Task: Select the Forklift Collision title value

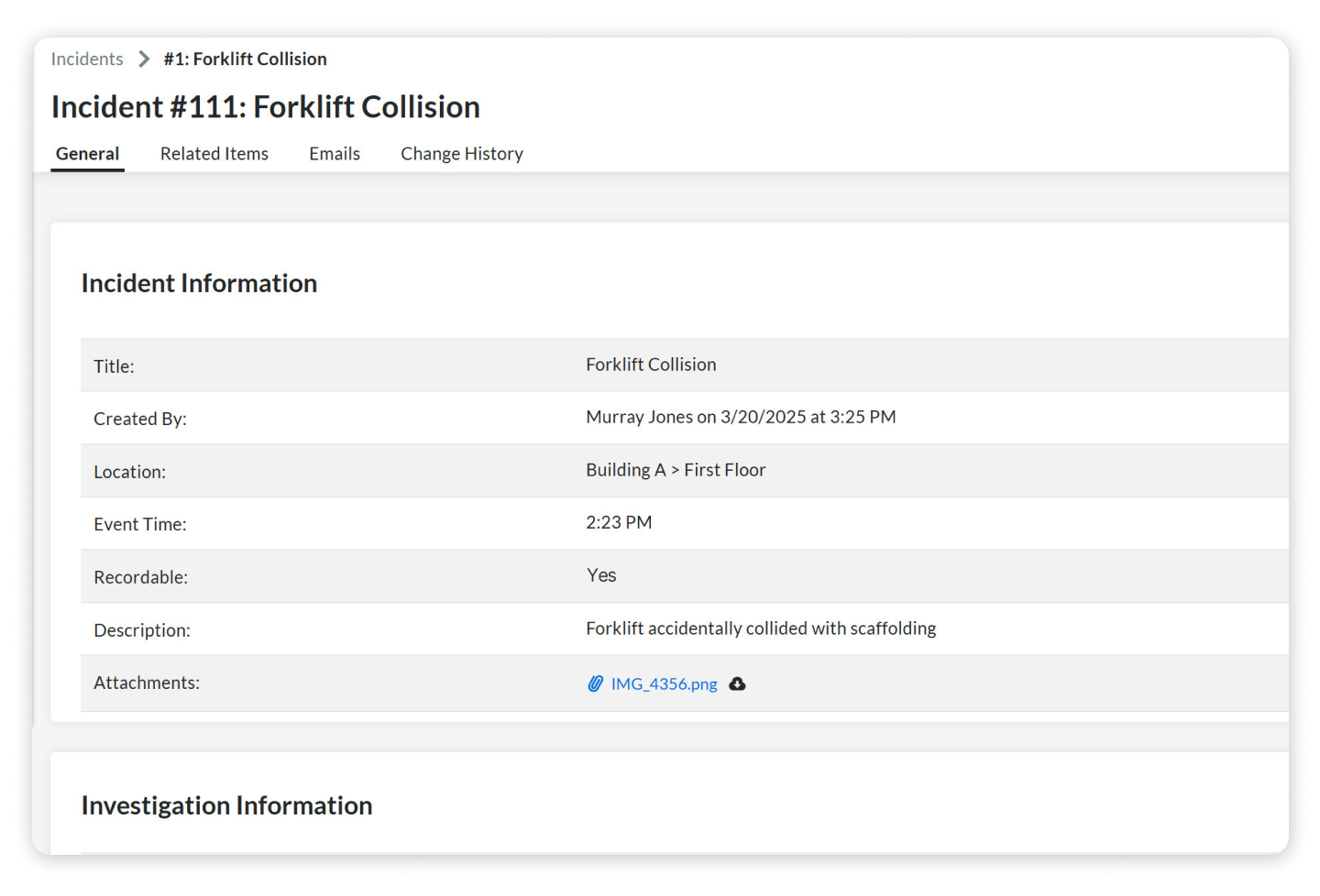Action: 651,364
